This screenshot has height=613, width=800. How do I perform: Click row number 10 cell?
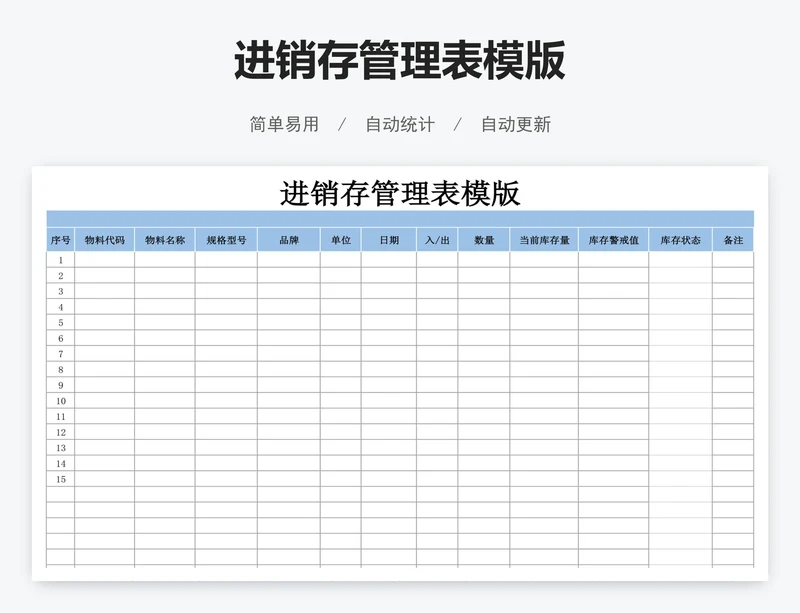coord(61,401)
